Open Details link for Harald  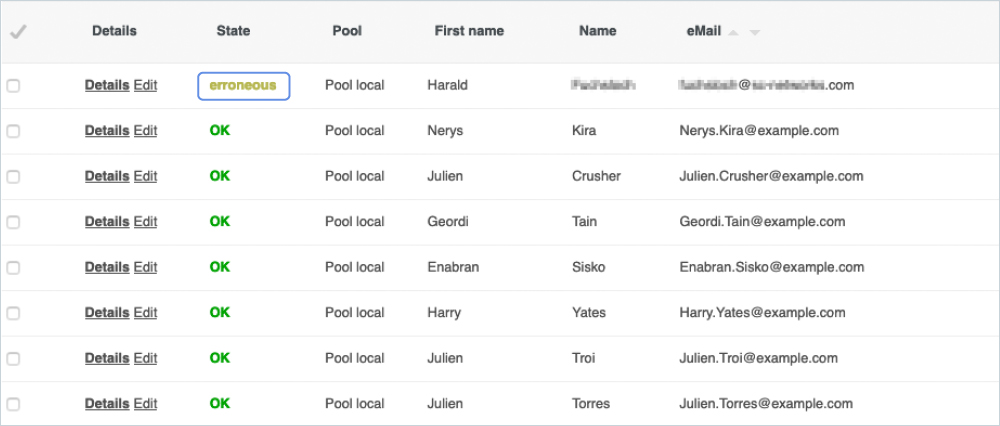106,85
